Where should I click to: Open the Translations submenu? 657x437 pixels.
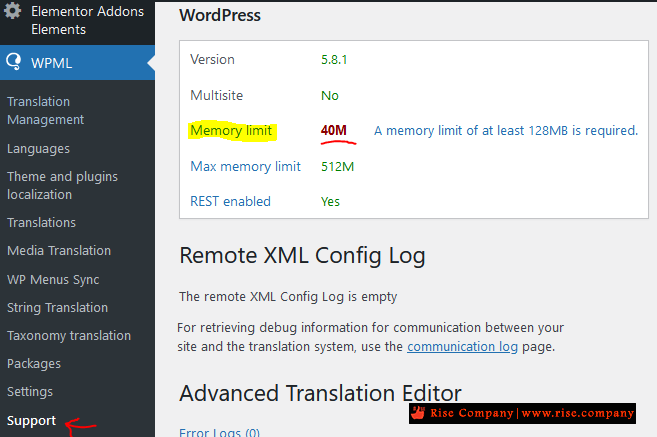coord(41,222)
